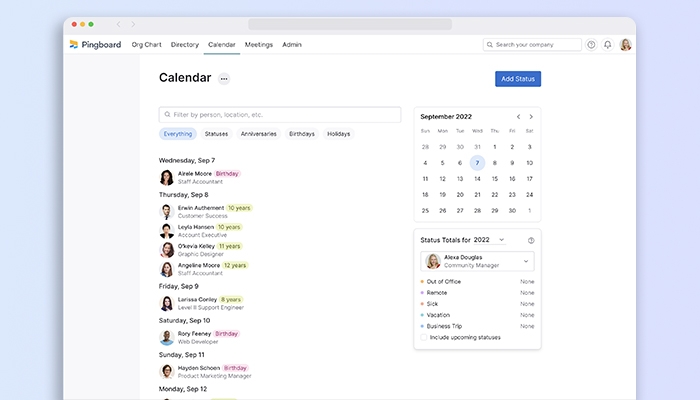Open Hayden Schoen's name link
Screen dimensions: 700x400
coord(199,368)
